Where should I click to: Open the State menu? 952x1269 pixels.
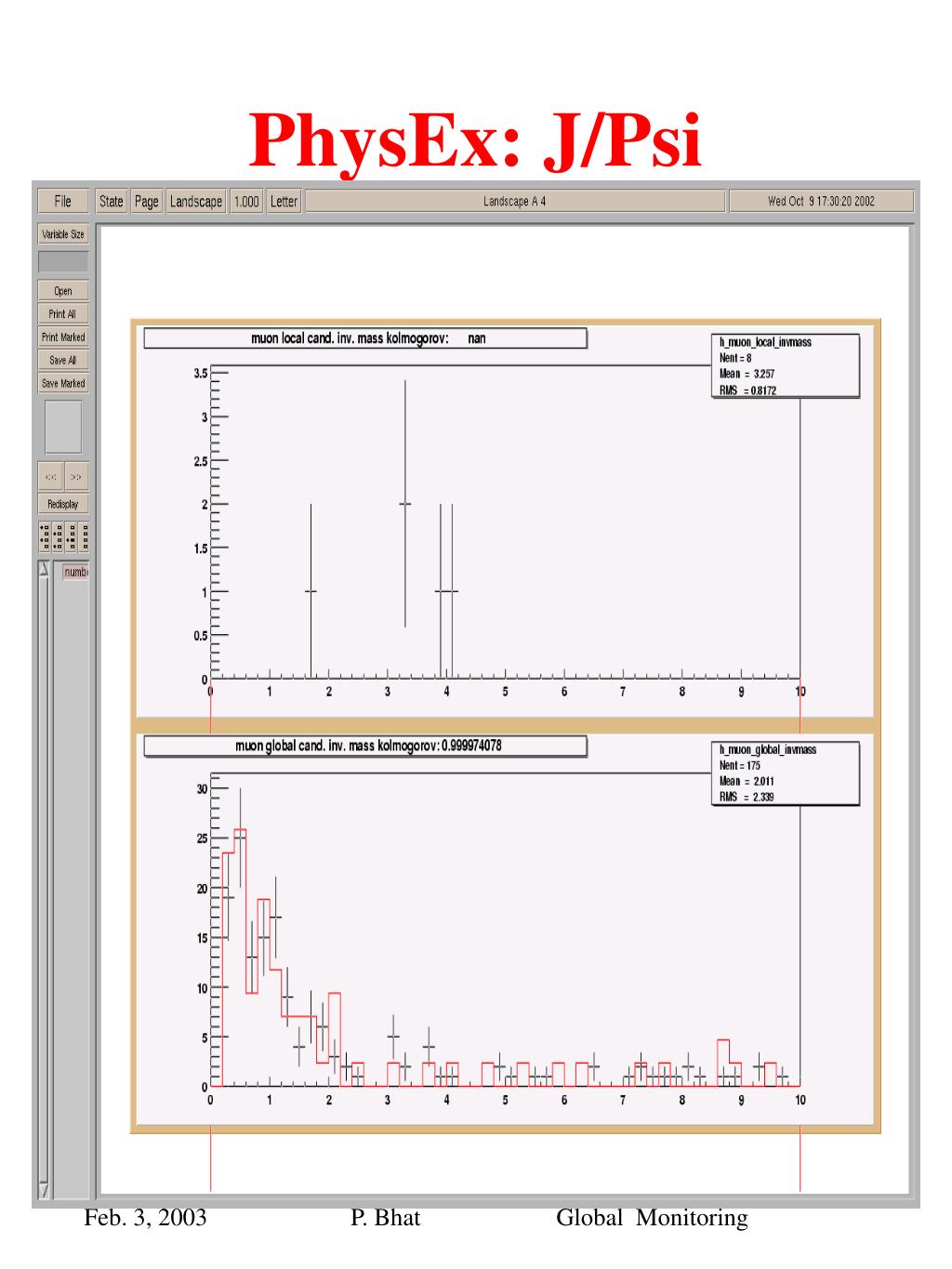tap(111, 201)
